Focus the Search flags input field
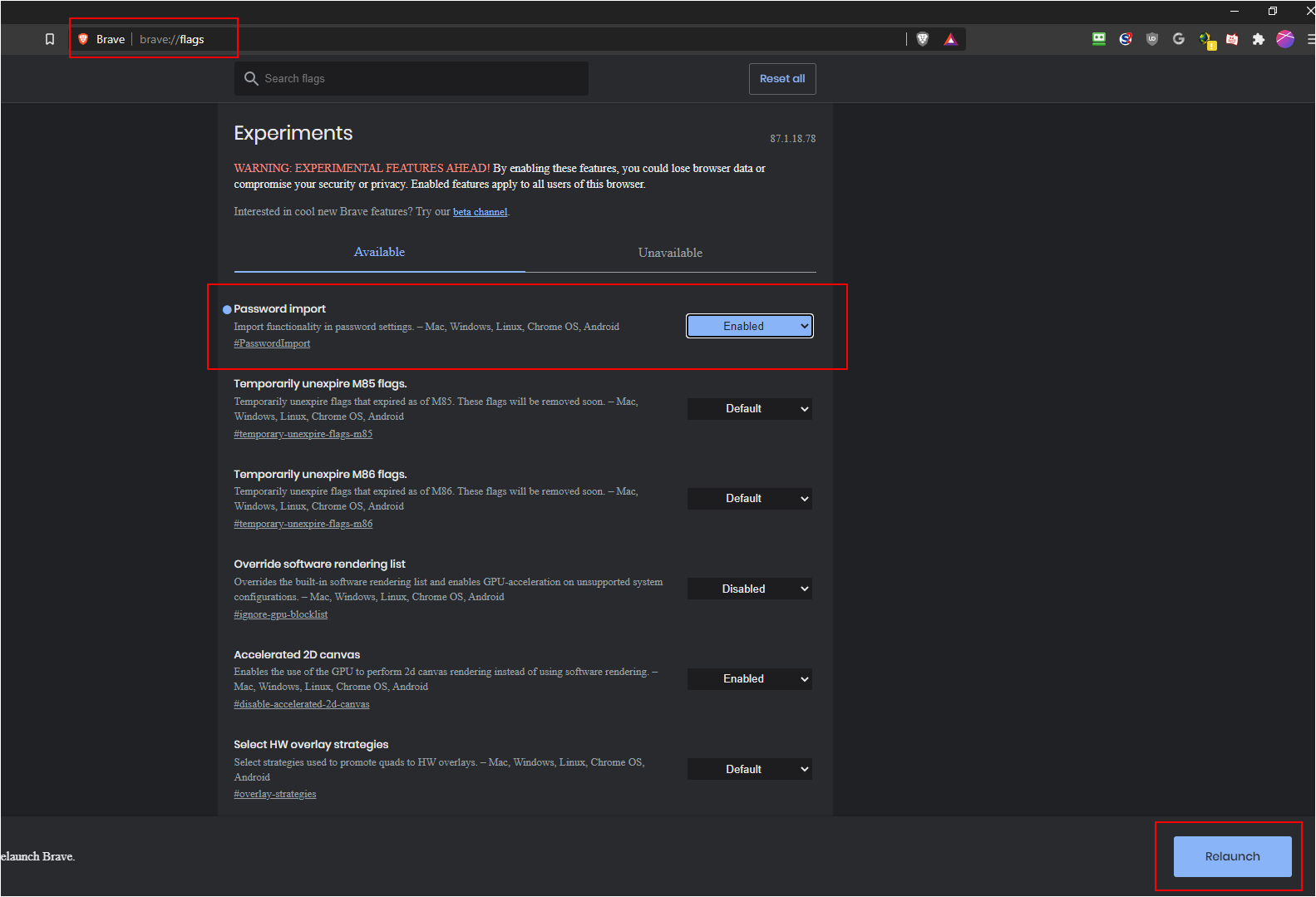Viewport: 1316px width, 897px height. [x=412, y=78]
